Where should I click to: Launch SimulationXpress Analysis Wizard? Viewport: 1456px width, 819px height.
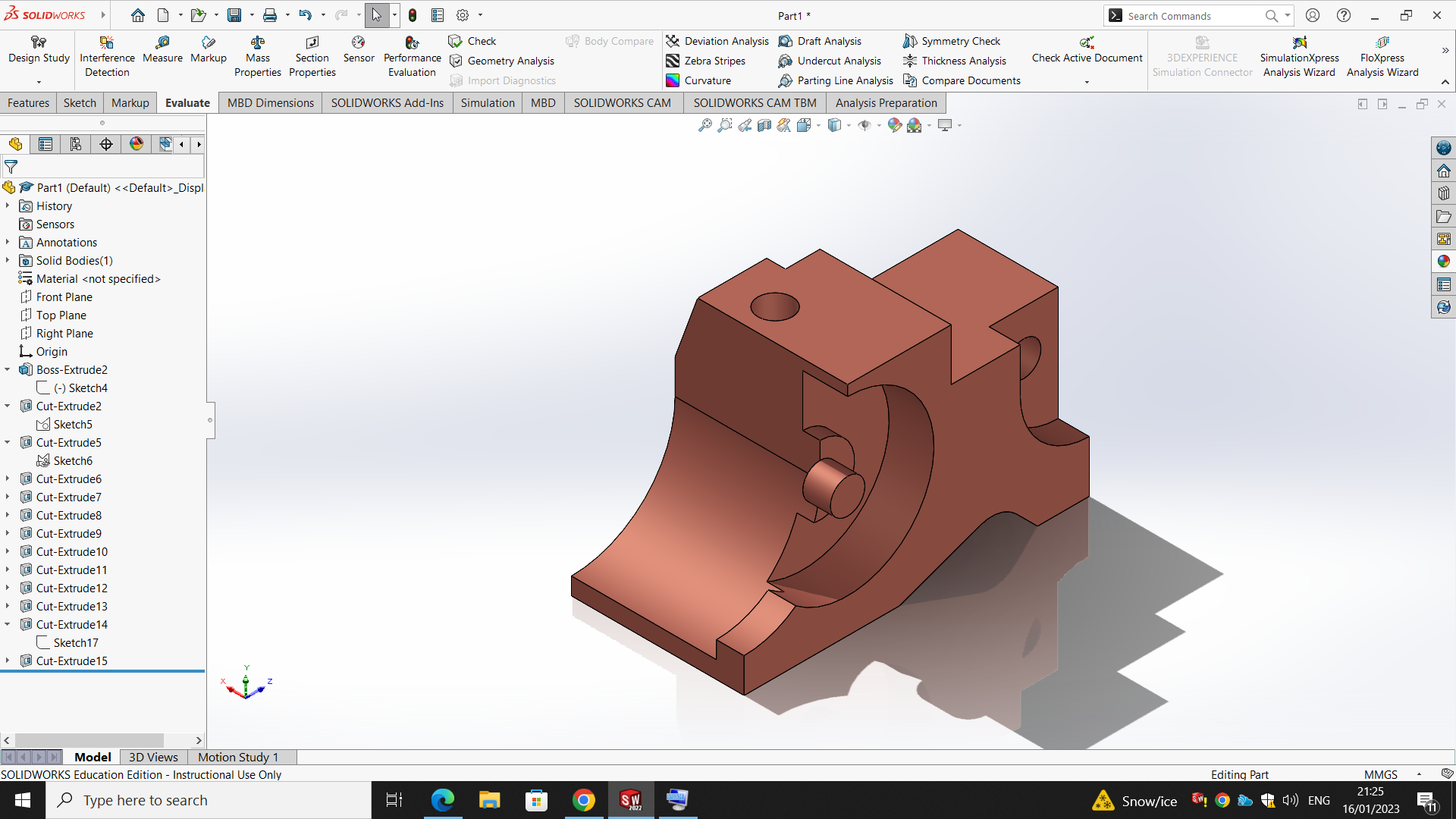[1299, 57]
